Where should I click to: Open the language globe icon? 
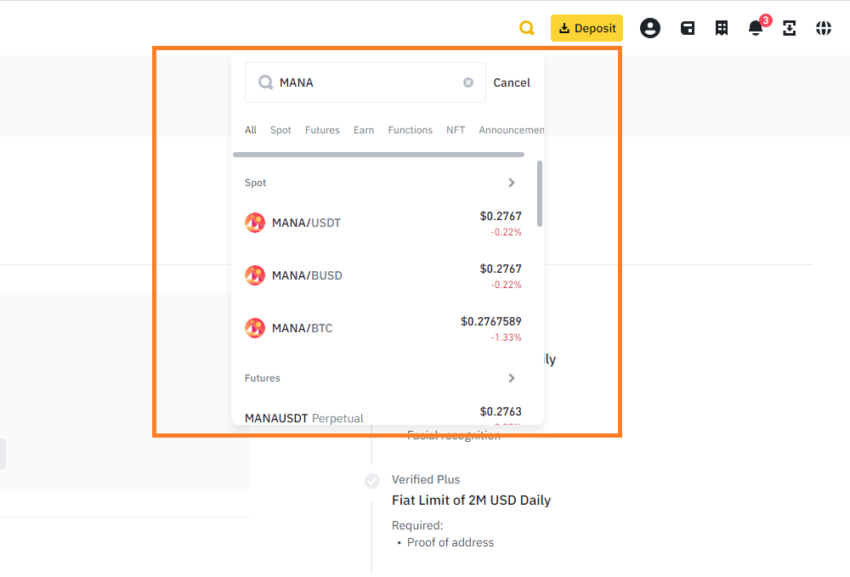tap(823, 28)
